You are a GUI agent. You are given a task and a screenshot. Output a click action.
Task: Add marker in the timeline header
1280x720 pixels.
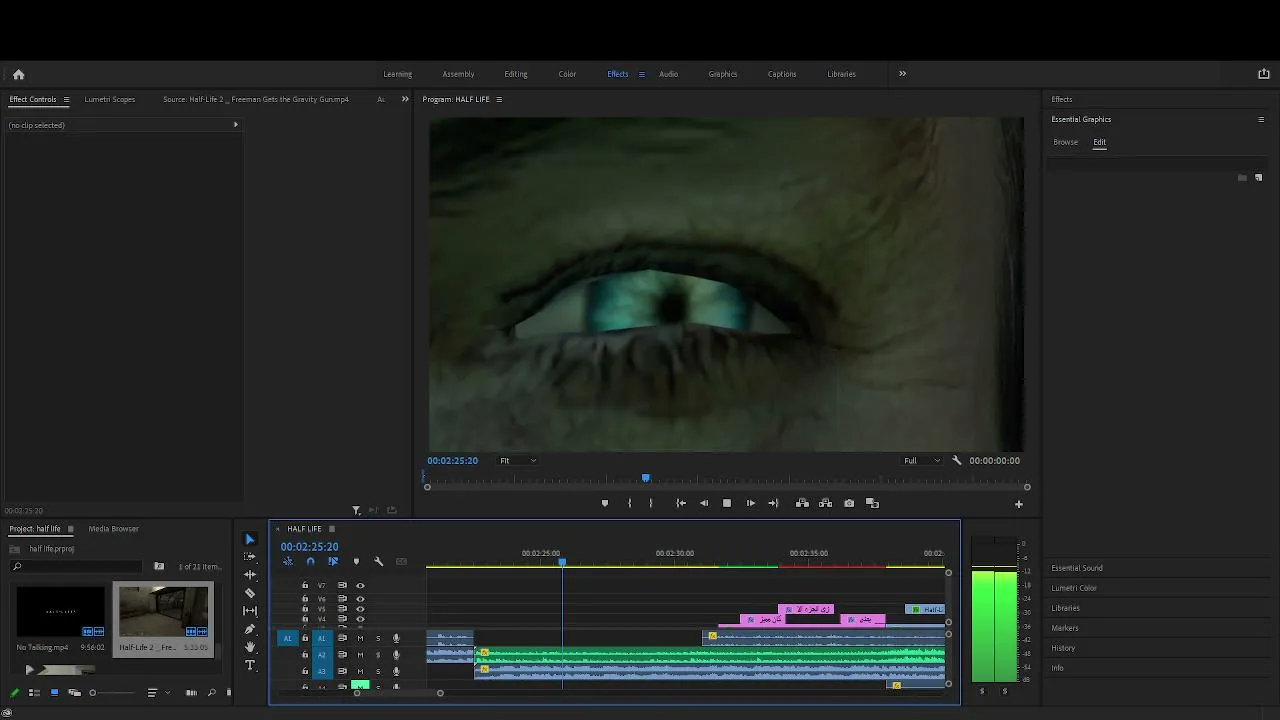click(356, 562)
